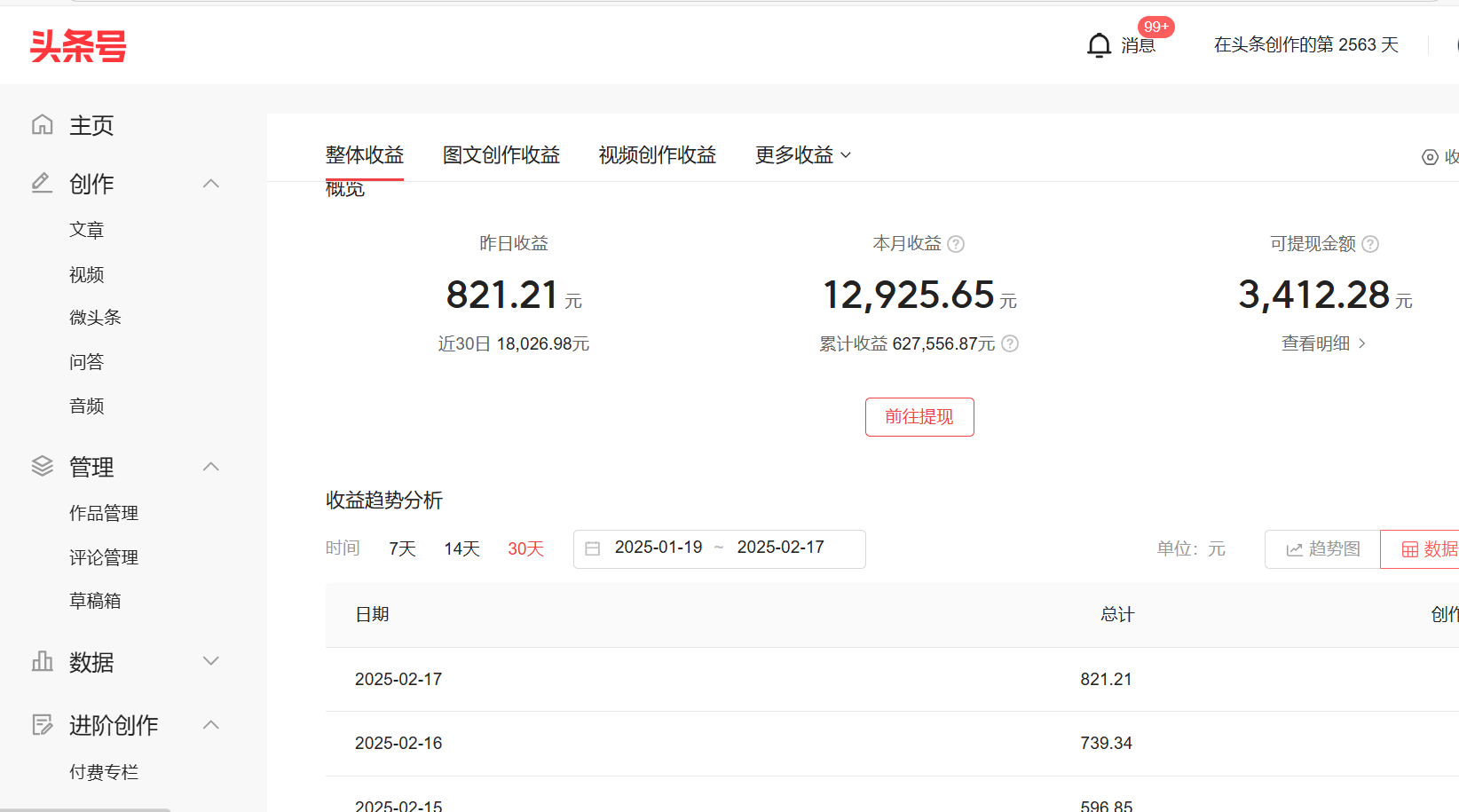This screenshot has height=812, width=1459.
Task: Expand the 数据 menu section
Action: click(211, 661)
